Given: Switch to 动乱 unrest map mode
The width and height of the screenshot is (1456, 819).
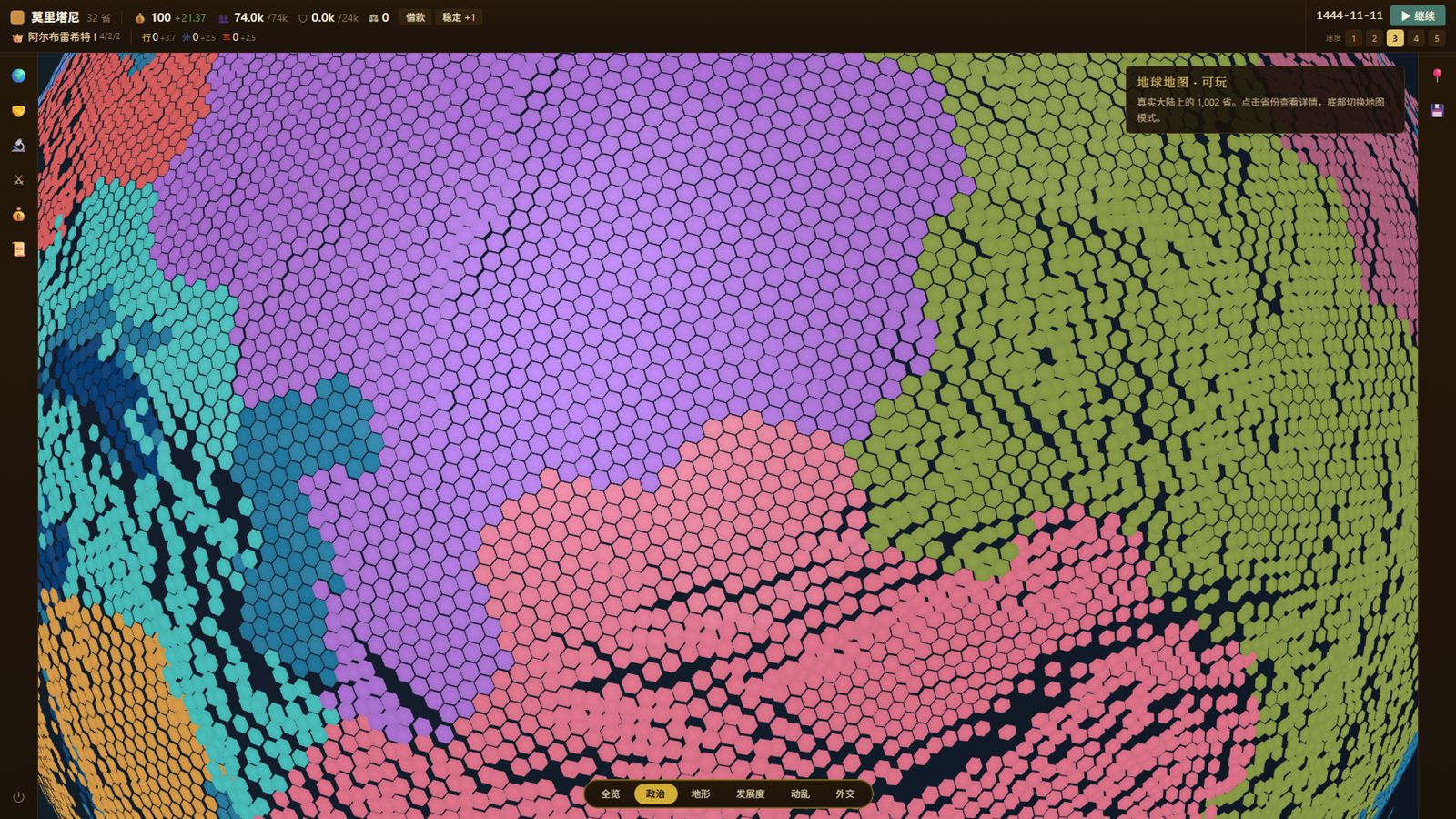Looking at the screenshot, I should tap(800, 794).
